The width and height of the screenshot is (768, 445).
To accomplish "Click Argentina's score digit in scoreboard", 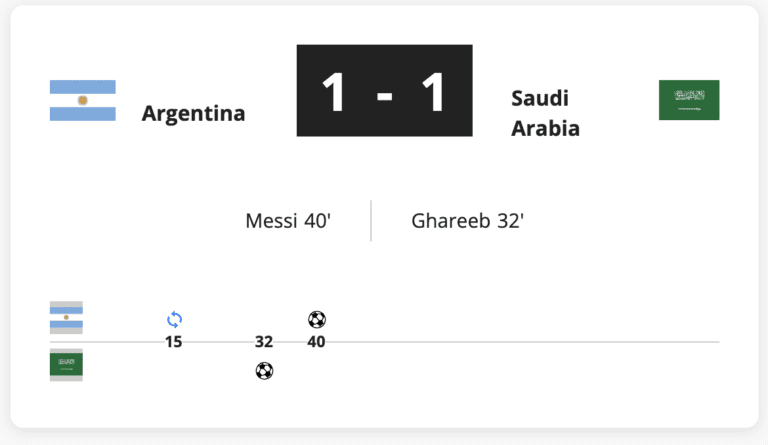I will pos(334,92).
